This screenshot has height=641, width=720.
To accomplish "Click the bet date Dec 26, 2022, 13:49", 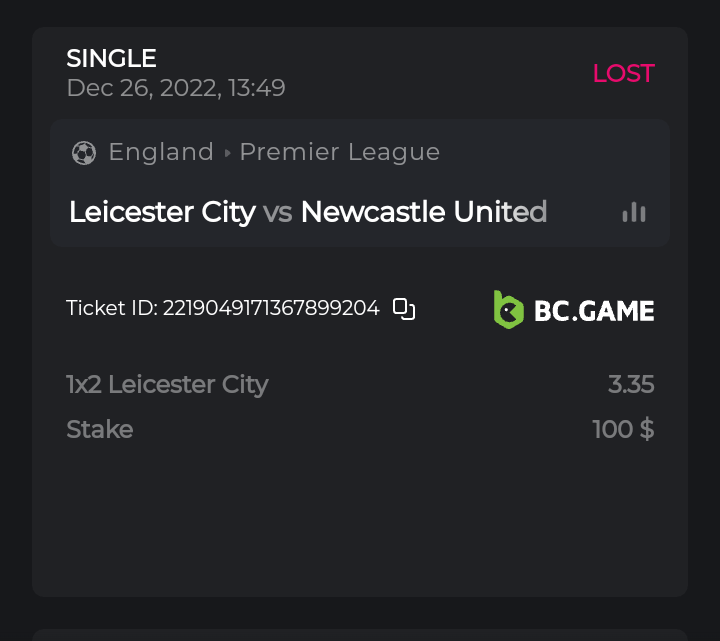I will 176,88.
